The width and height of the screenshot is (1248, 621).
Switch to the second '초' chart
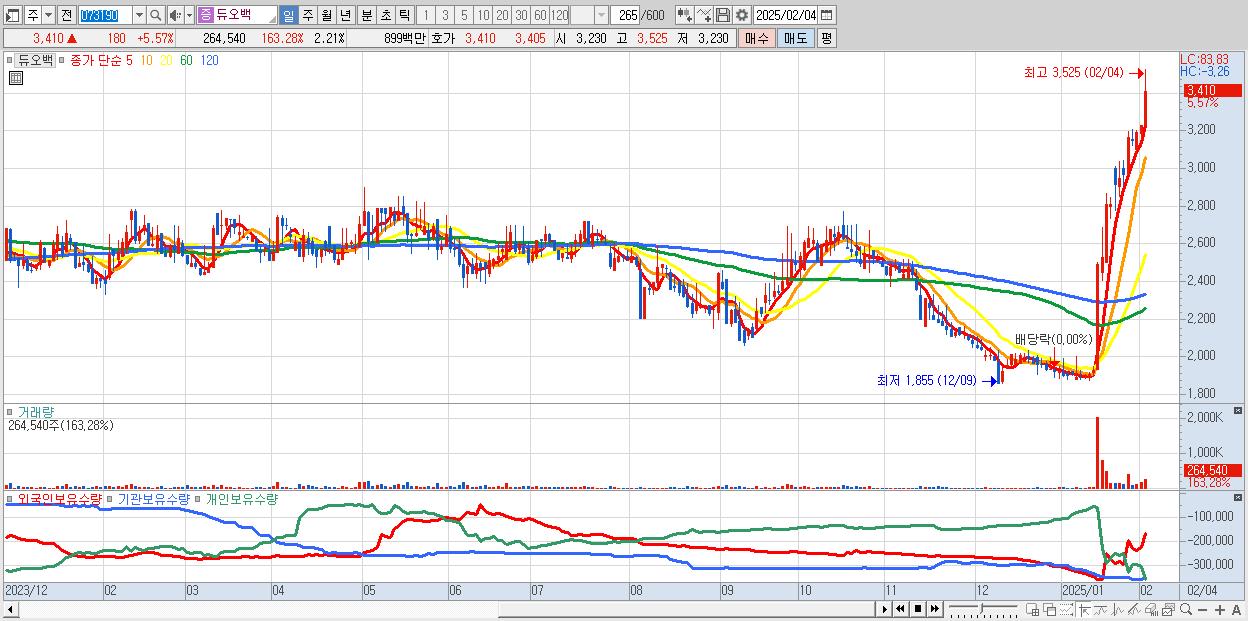click(385, 15)
